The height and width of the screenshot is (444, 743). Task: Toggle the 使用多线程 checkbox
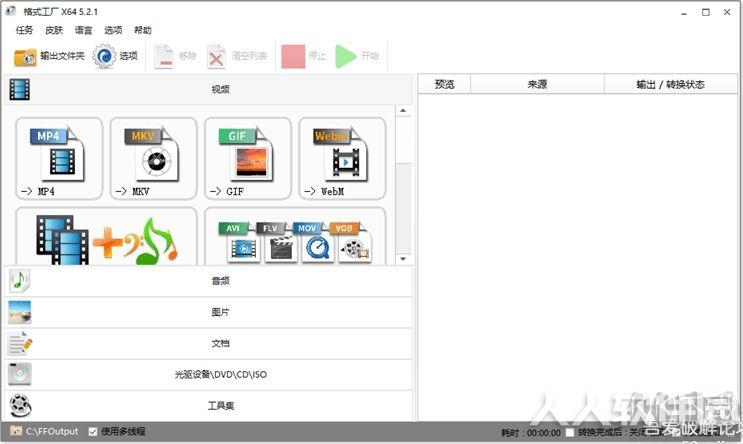point(93,432)
